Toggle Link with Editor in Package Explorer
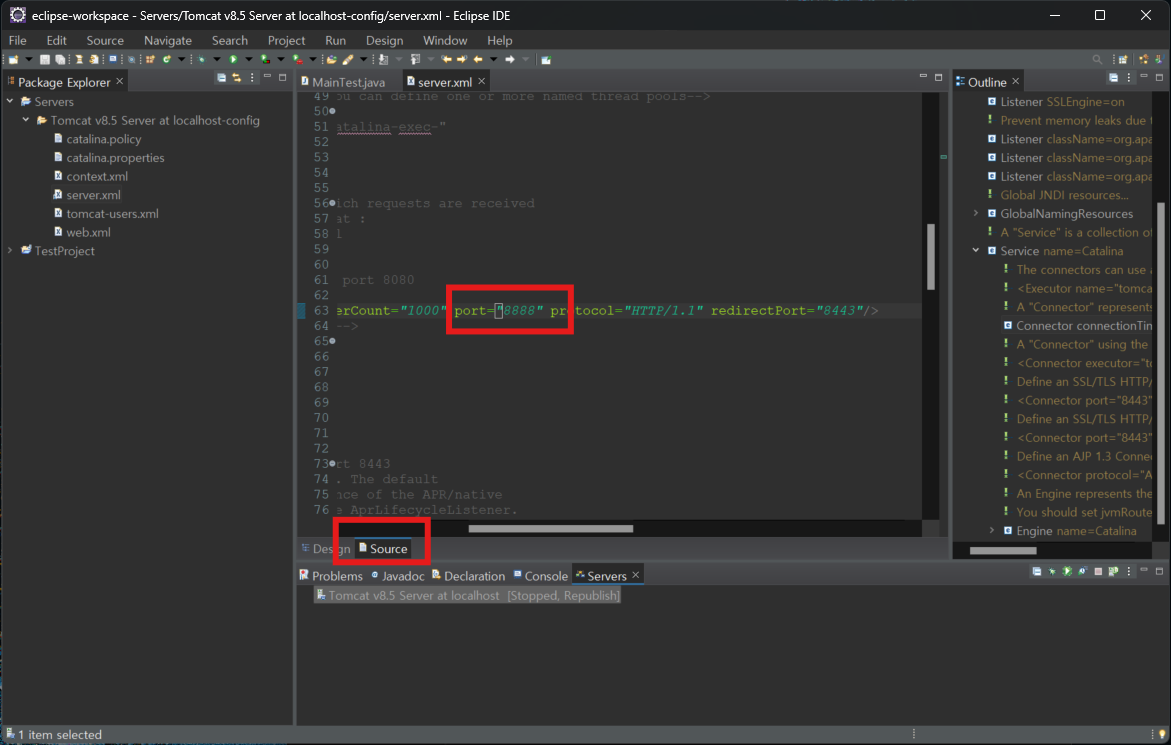This screenshot has width=1171, height=745. pyautogui.click(x=236, y=78)
